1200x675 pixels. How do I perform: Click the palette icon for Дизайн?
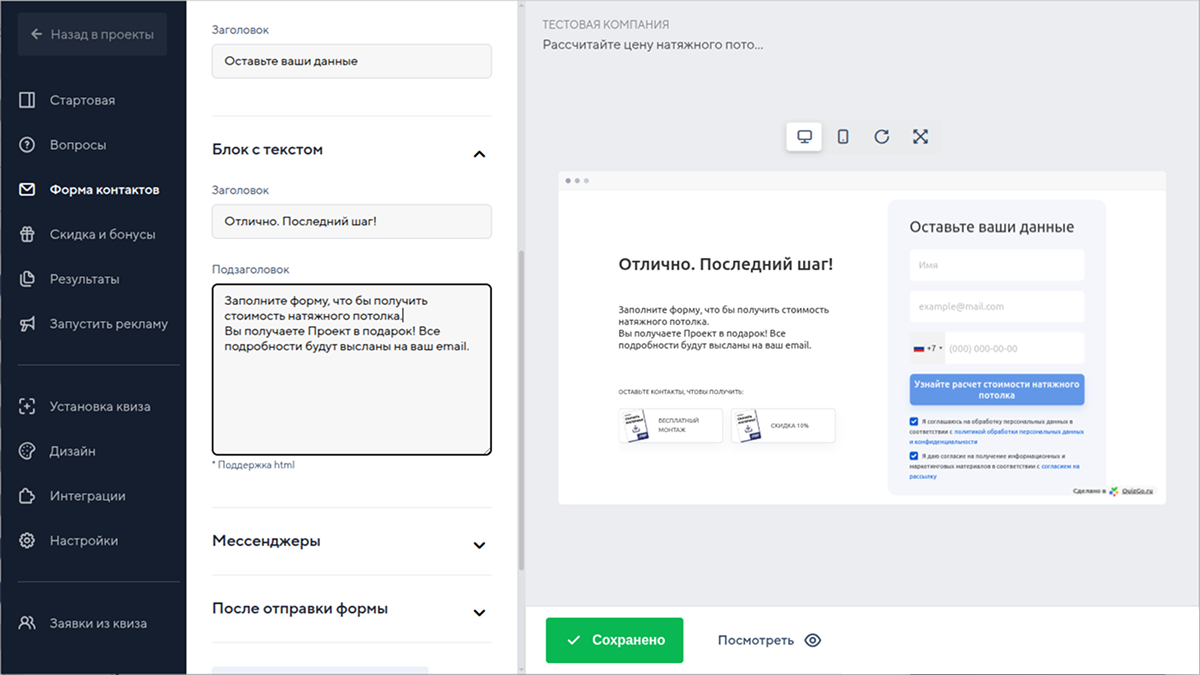[28, 451]
